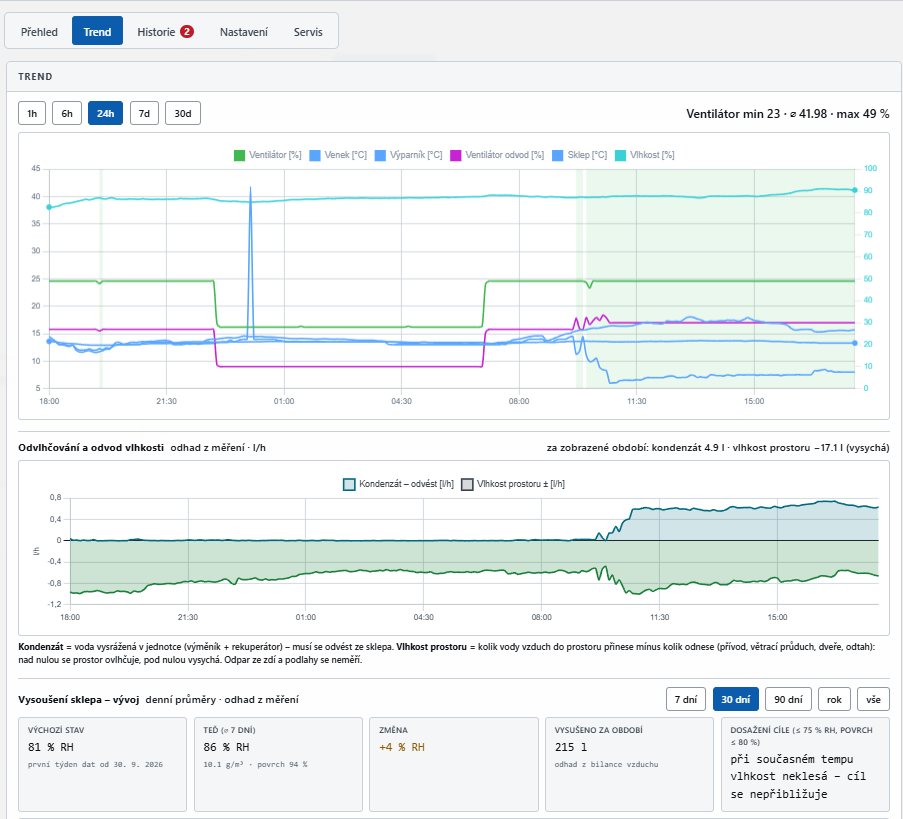The height and width of the screenshot is (819, 903).
Task: Select the rok period button
Action: click(x=834, y=699)
